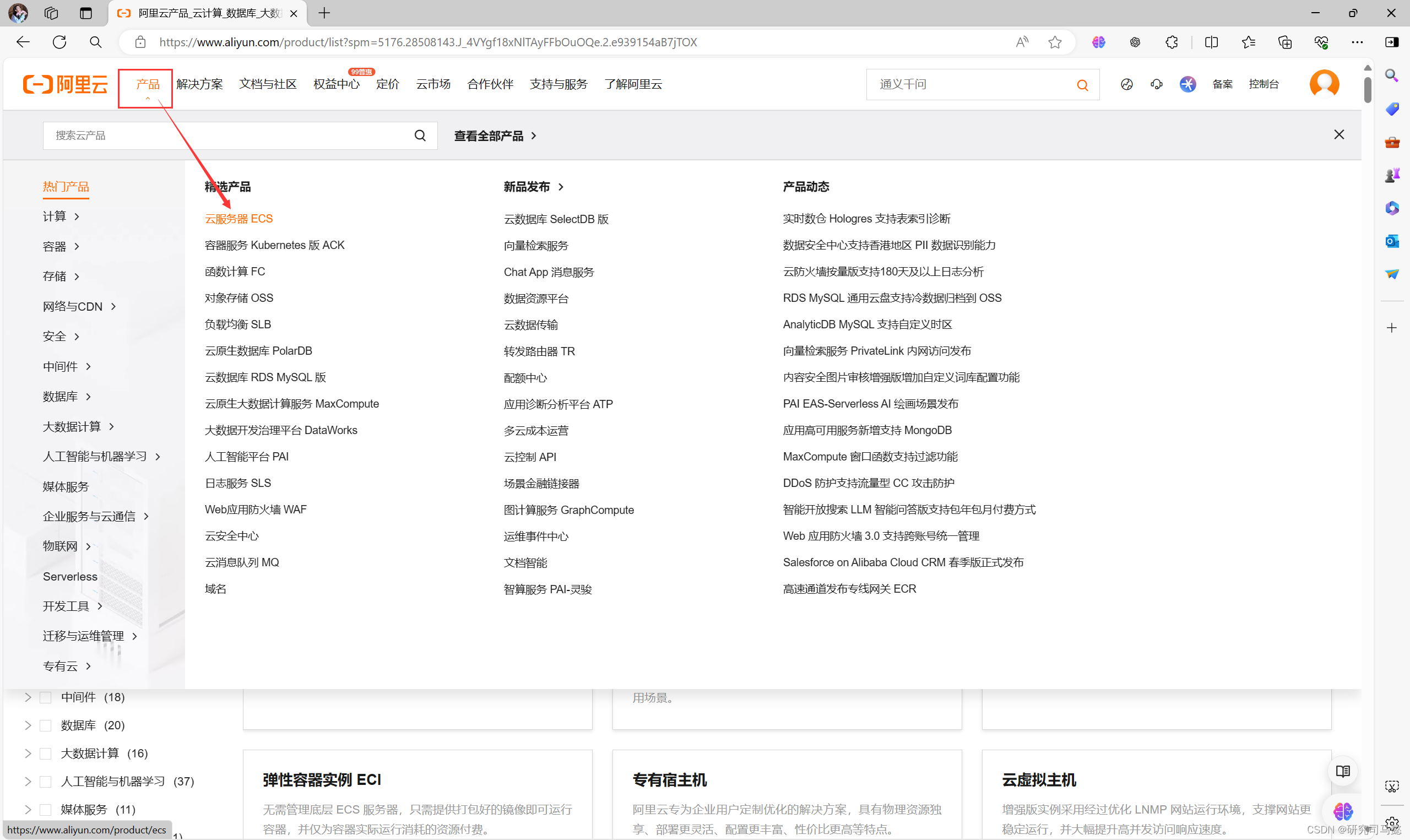1410x840 pixels.
Task: Open Edge sidebar Outlook icon
Action: click(x=1392, y=241)
